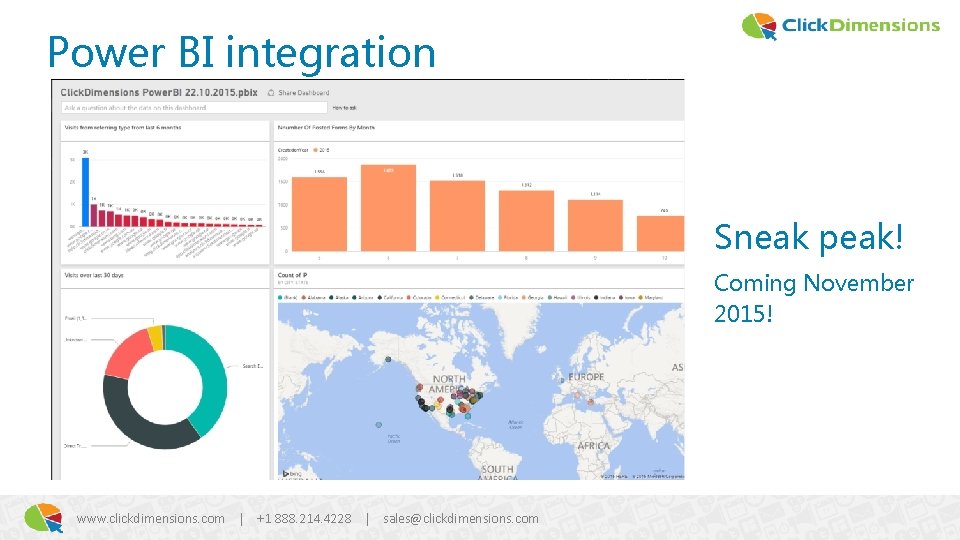
Task: Click the 'Maryland' map legend item
Action: [x=650, y=298]
